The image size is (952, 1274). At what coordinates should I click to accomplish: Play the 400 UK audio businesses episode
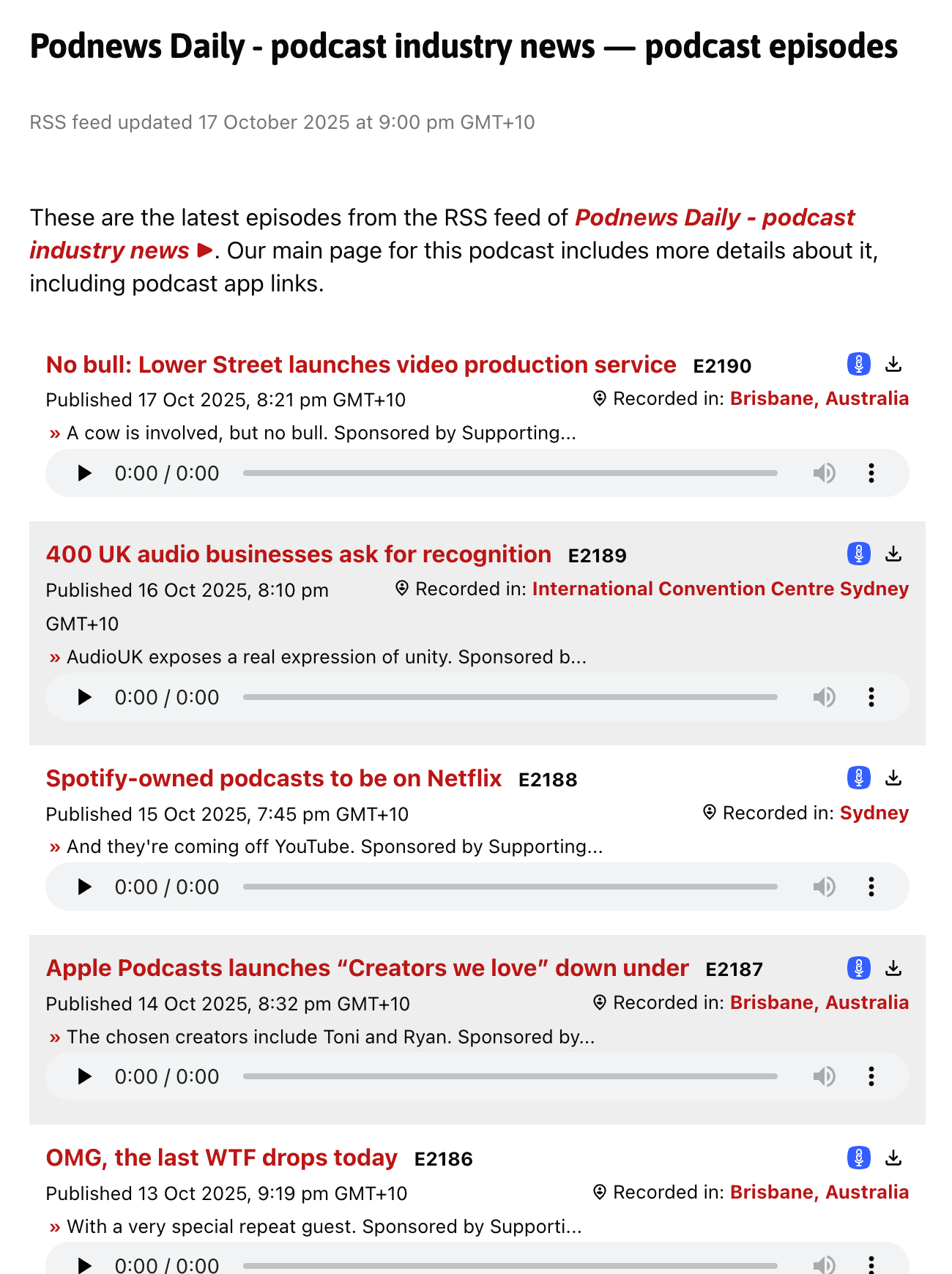tap(85, 697)
